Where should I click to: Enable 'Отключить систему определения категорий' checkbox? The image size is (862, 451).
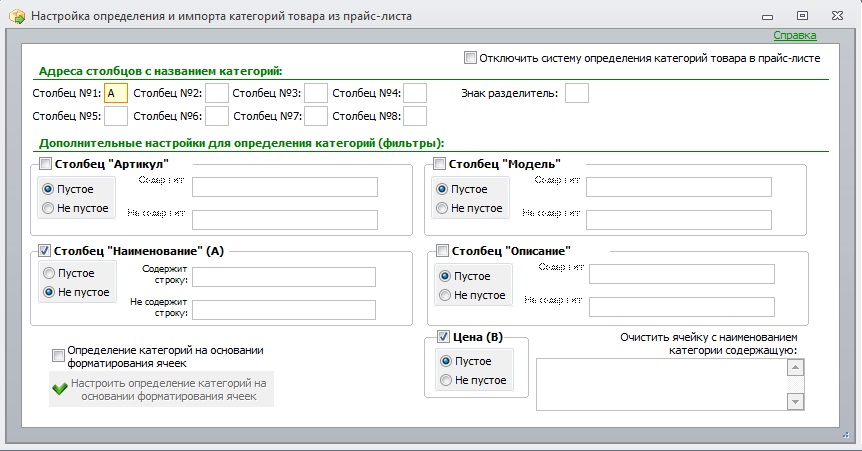470,58
